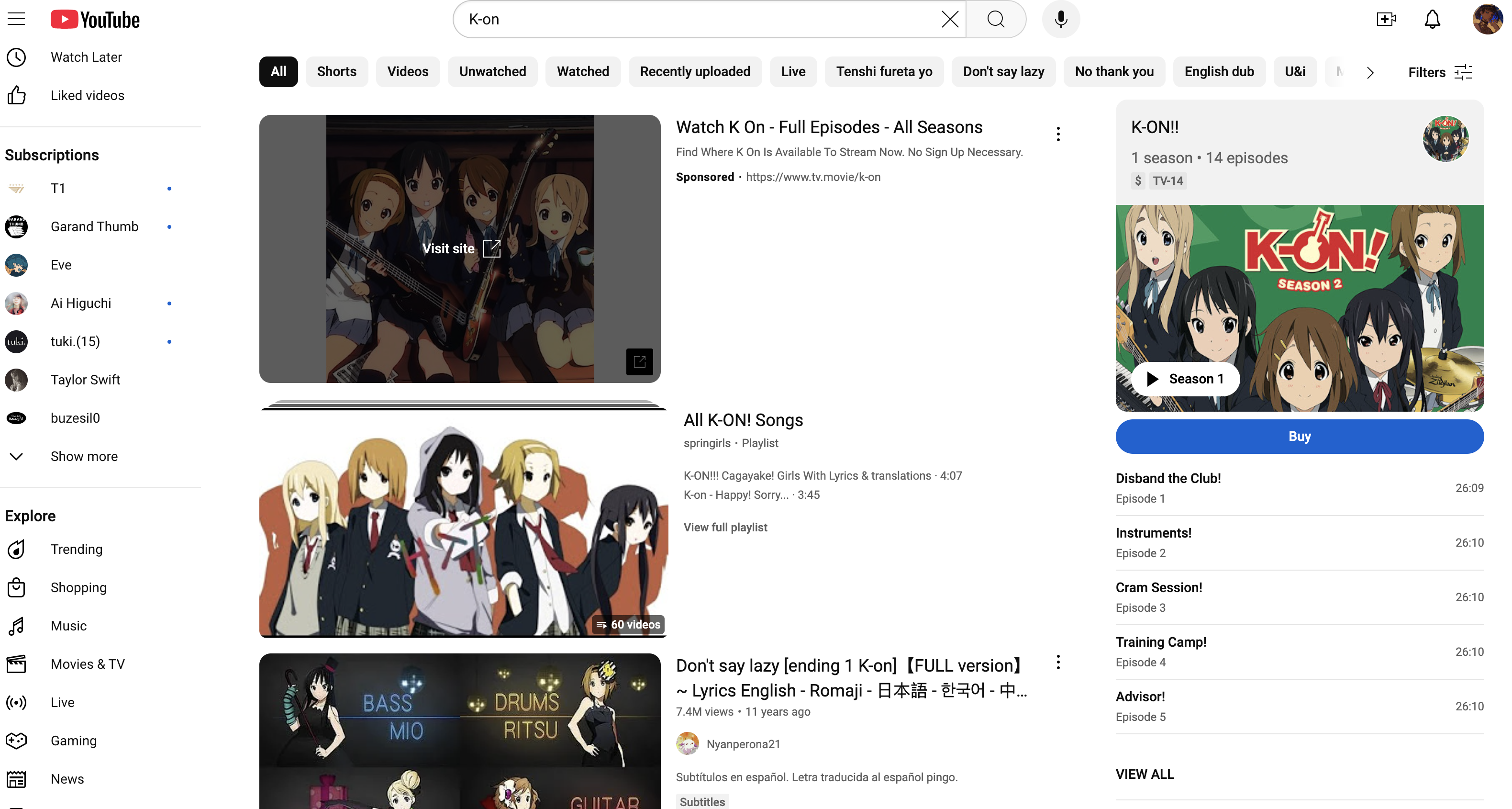Open the account avatar menu
1512x809 pixels.
1487,19
